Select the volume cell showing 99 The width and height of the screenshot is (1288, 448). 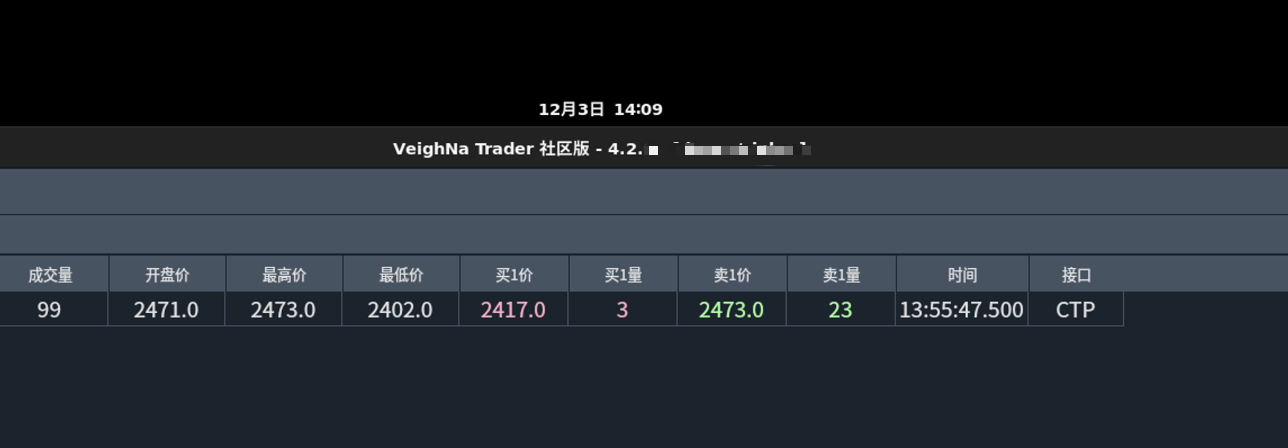click(49, 310)
